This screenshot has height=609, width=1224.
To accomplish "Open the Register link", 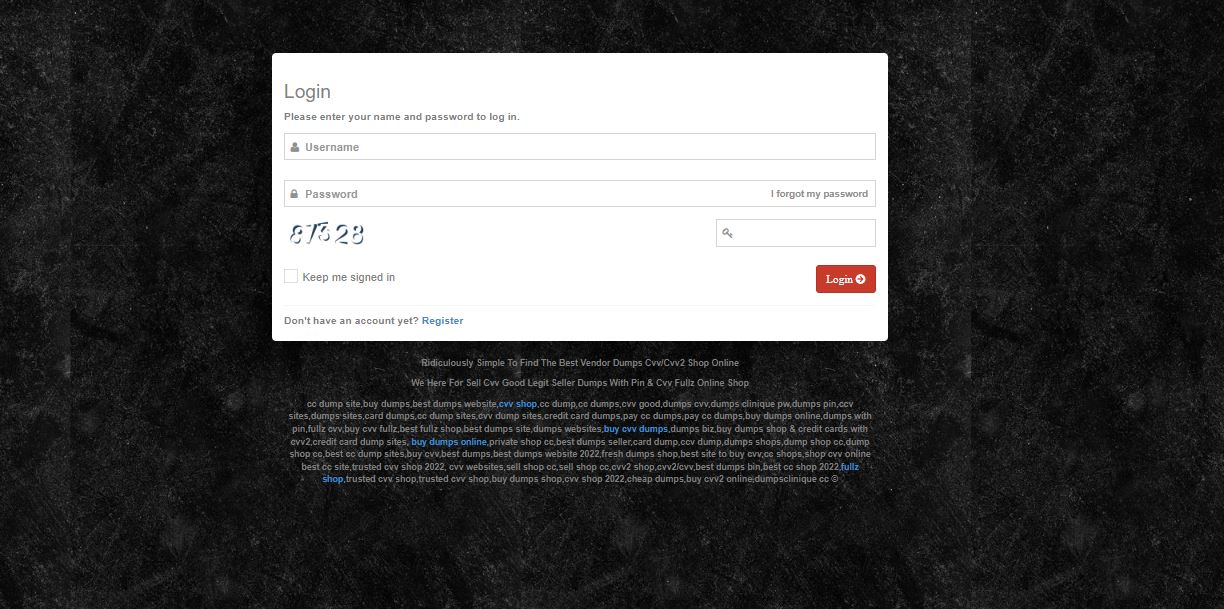I will [x=443, y=321].
